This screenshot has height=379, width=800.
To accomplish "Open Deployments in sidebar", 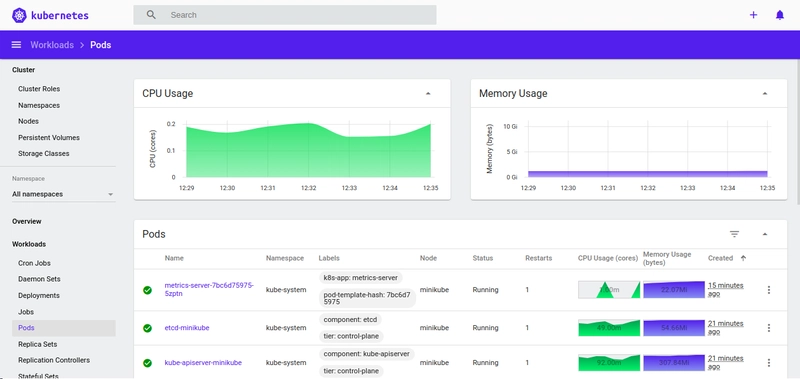I will 39,295.
